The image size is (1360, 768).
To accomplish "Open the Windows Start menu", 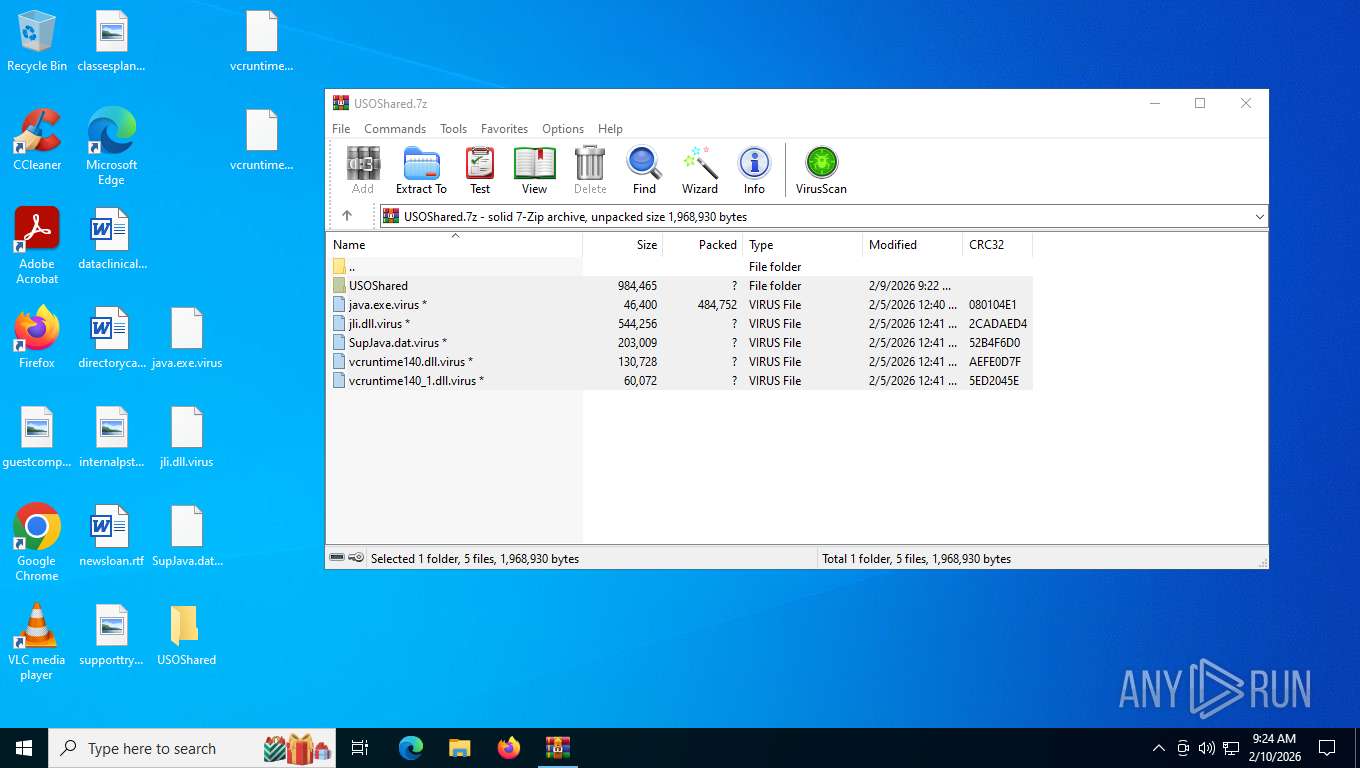I will pos(24,748).
